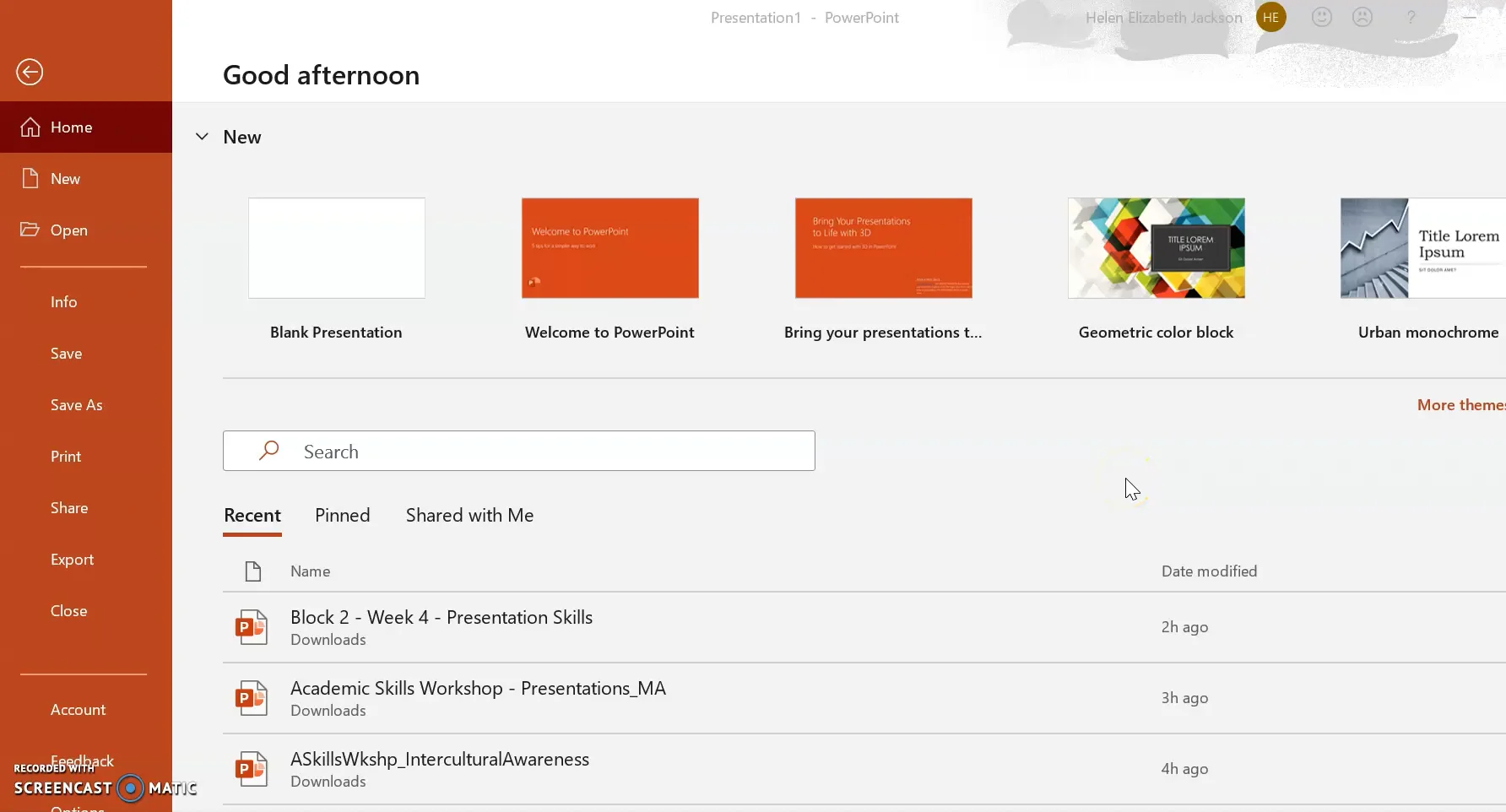Select the Geometric color block theme
Image resolution: width=1506 pixels, height=812 pixels.
tap(1157, 248)
